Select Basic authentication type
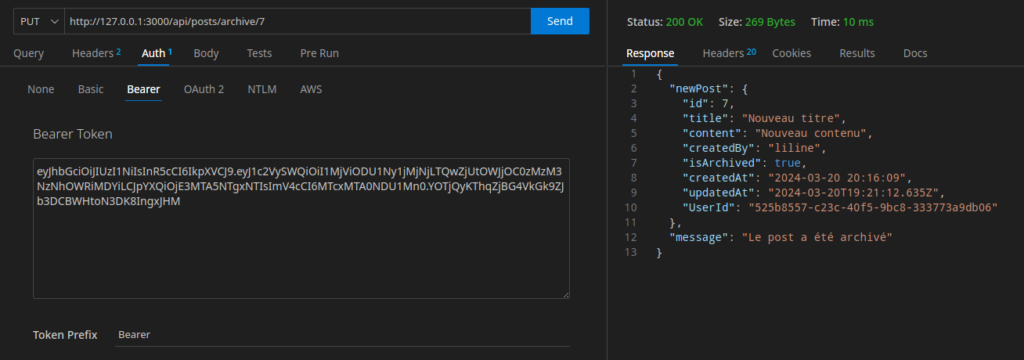This screenshot has height=360, width=1024. (91, 90)
